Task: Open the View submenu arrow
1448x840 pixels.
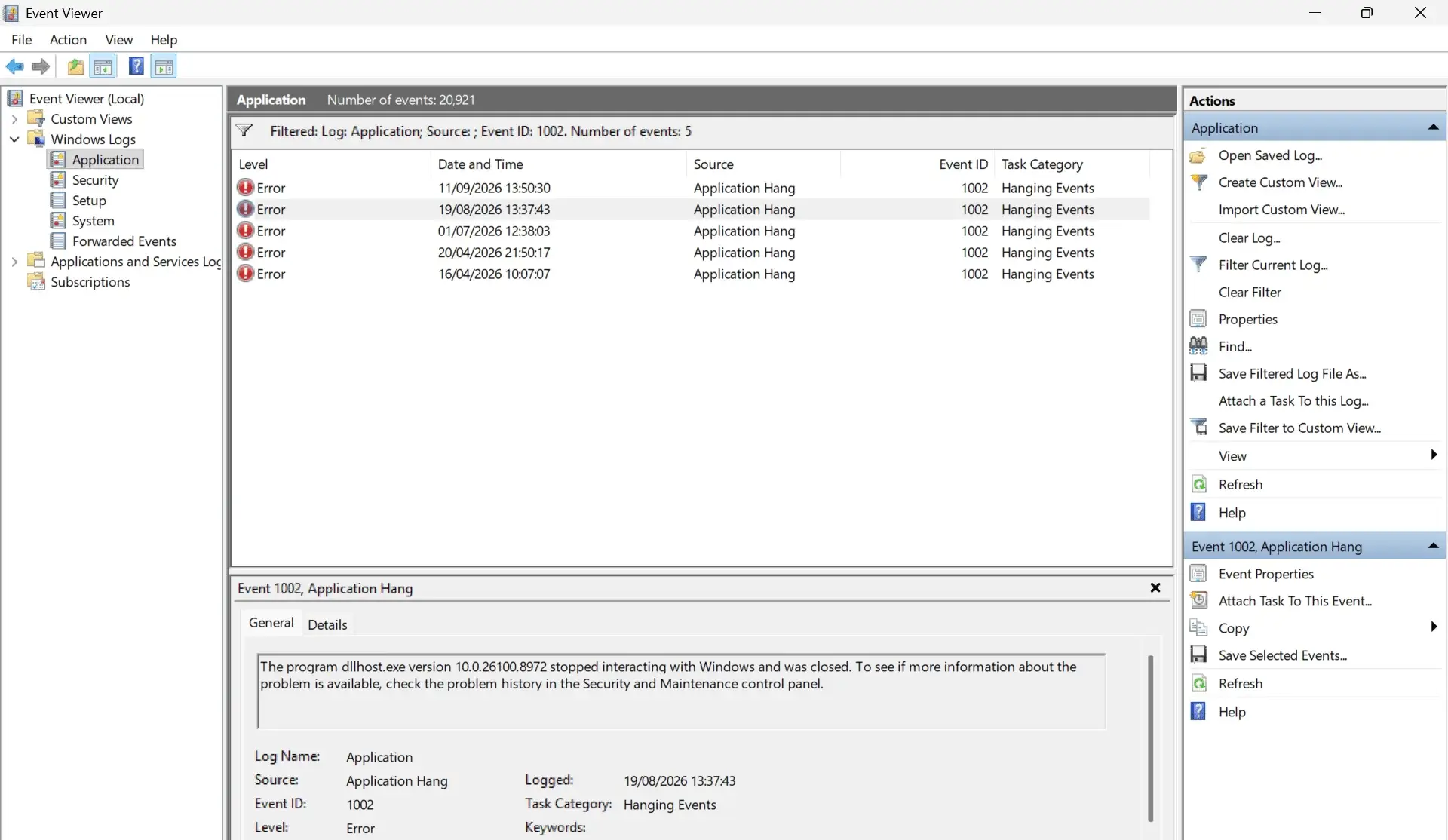Action: click(x=1434, y=455)
